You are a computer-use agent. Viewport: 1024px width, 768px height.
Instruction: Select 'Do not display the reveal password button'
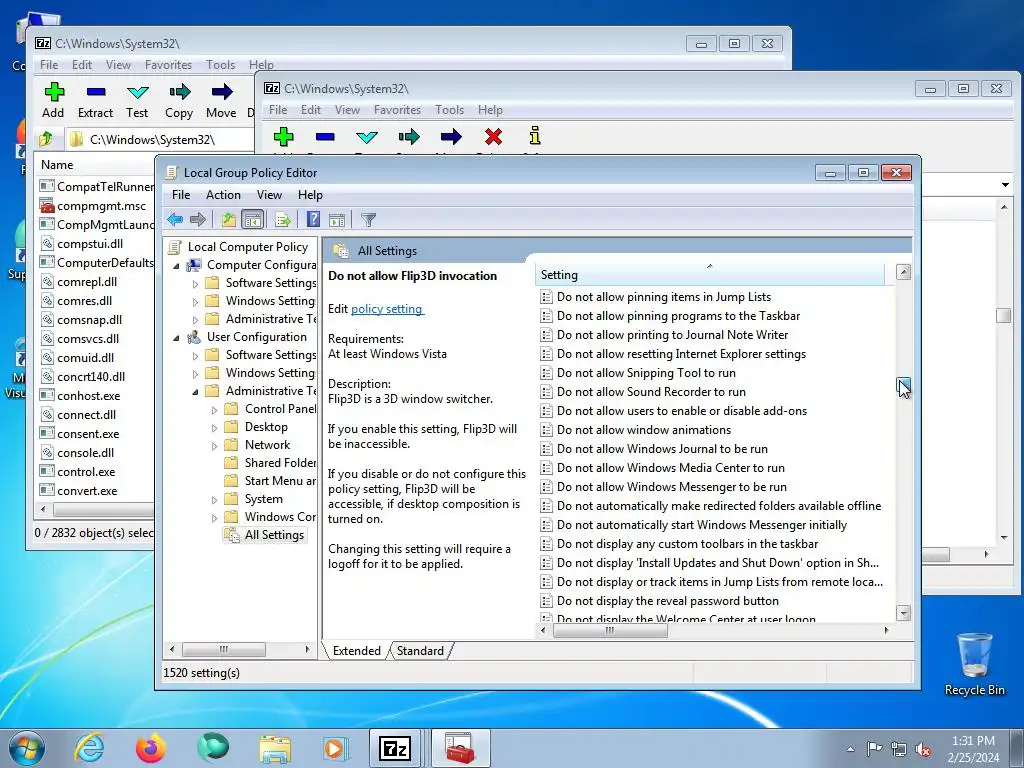click(x=667, y=601)
